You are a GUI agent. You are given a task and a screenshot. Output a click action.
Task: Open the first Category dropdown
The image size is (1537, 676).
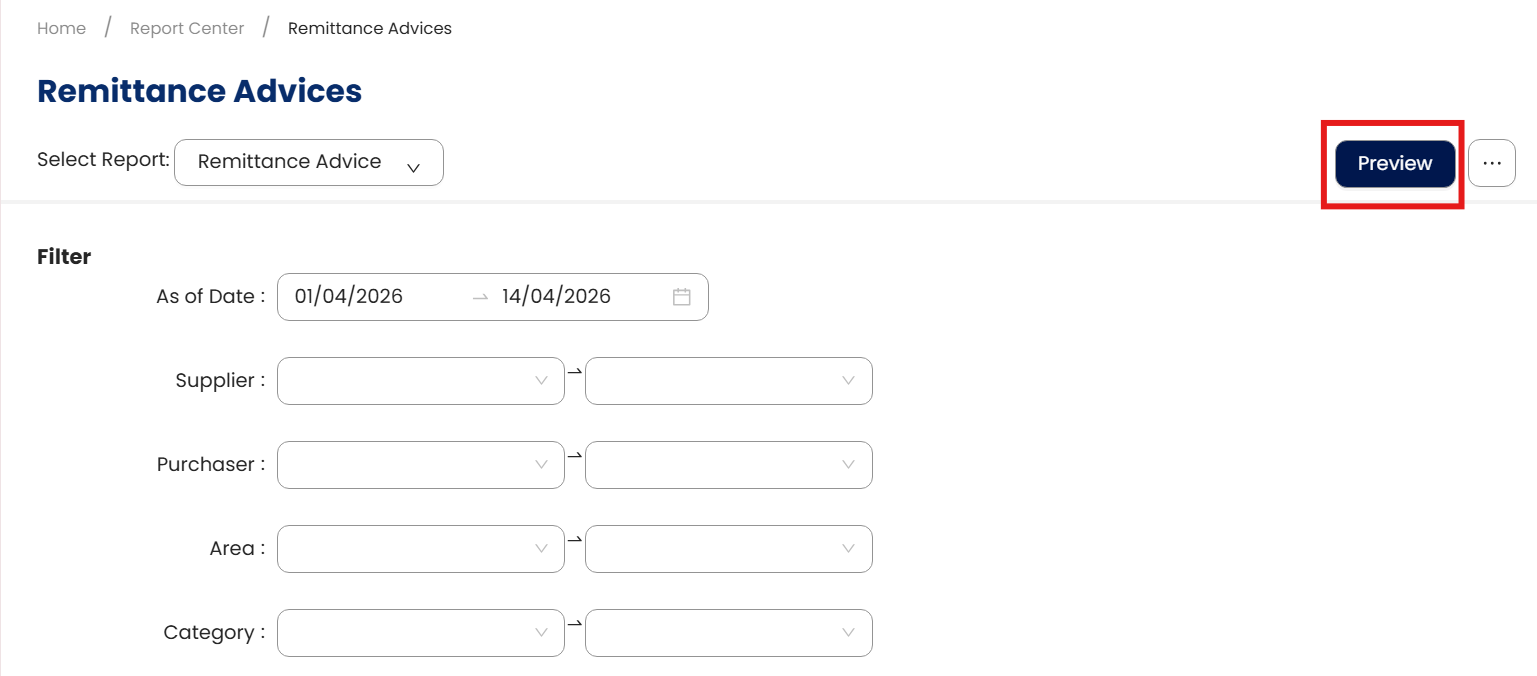pyautogui.click(x=420, y=633)
